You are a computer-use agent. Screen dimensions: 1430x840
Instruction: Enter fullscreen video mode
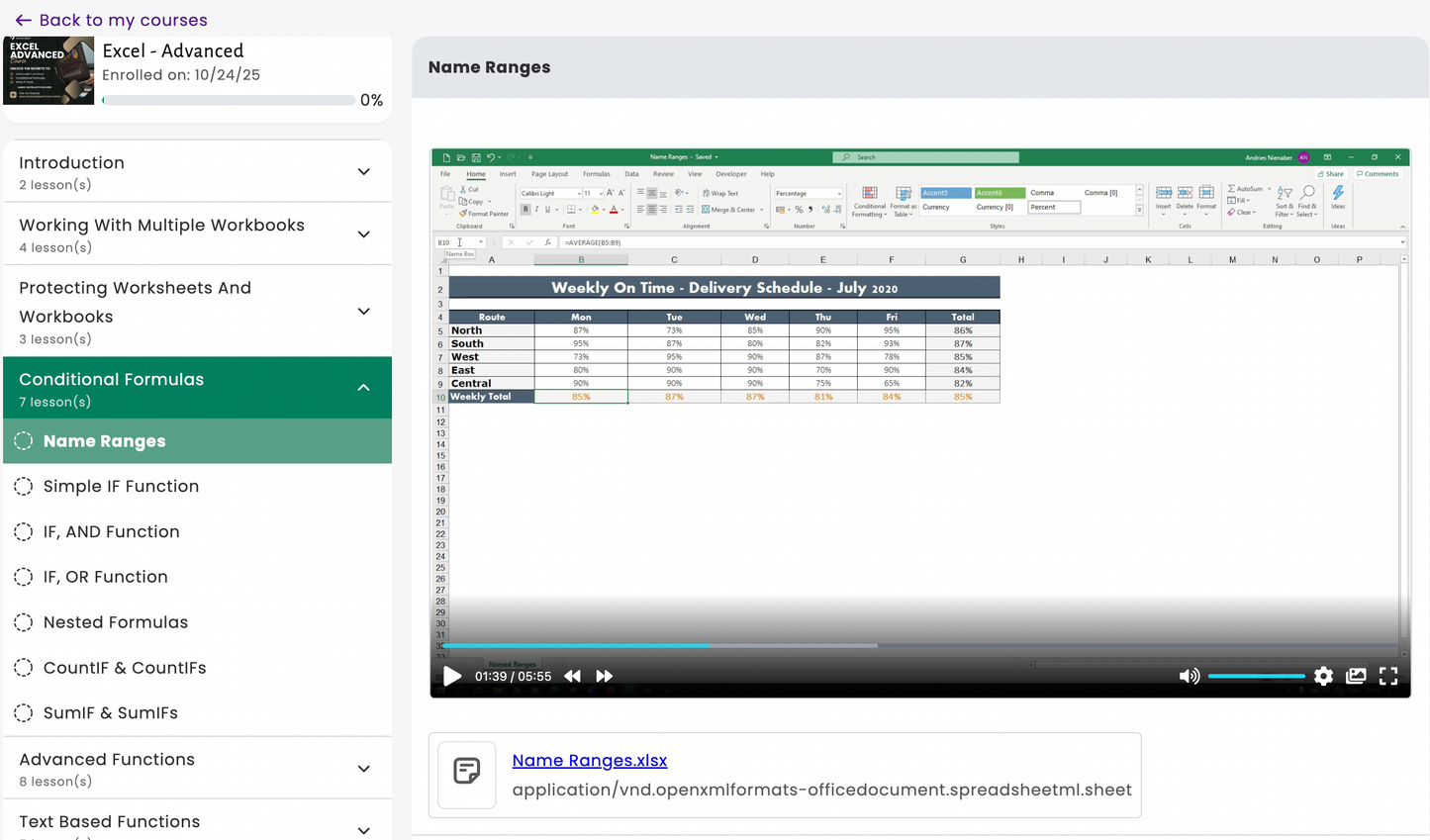coord(1388,676)
